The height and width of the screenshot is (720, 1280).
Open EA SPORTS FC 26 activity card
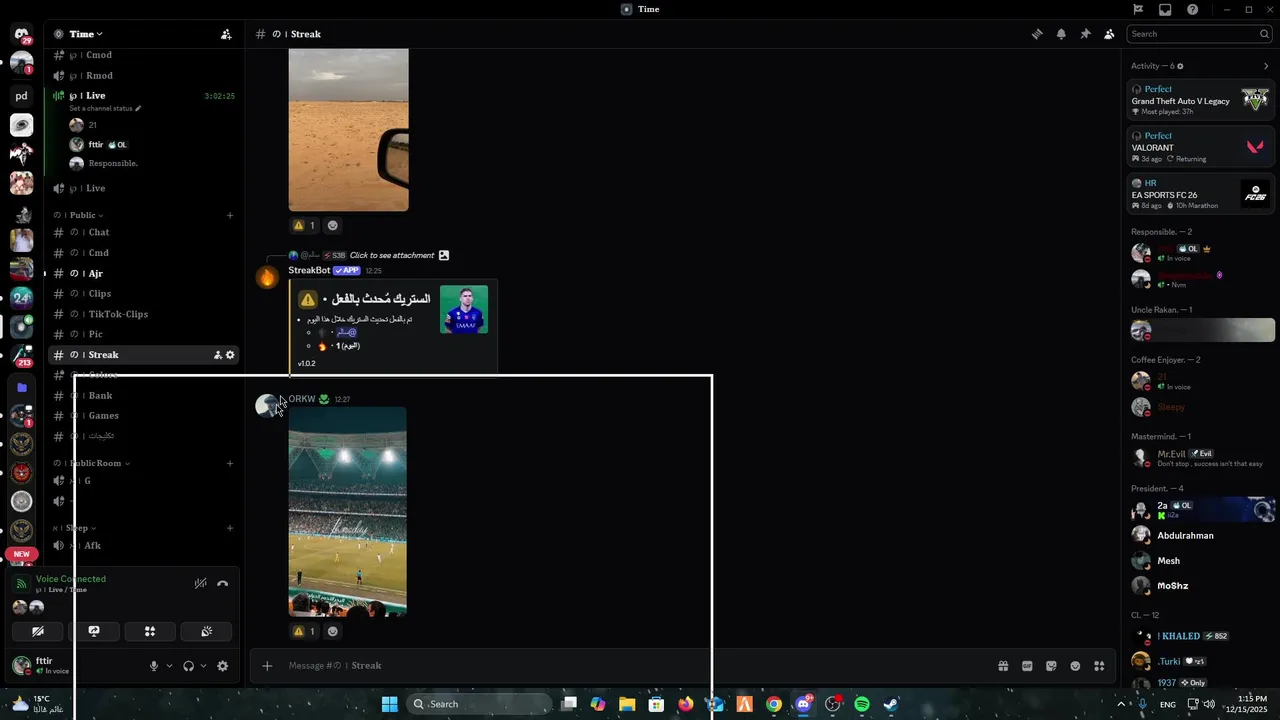coord(1199,194)
